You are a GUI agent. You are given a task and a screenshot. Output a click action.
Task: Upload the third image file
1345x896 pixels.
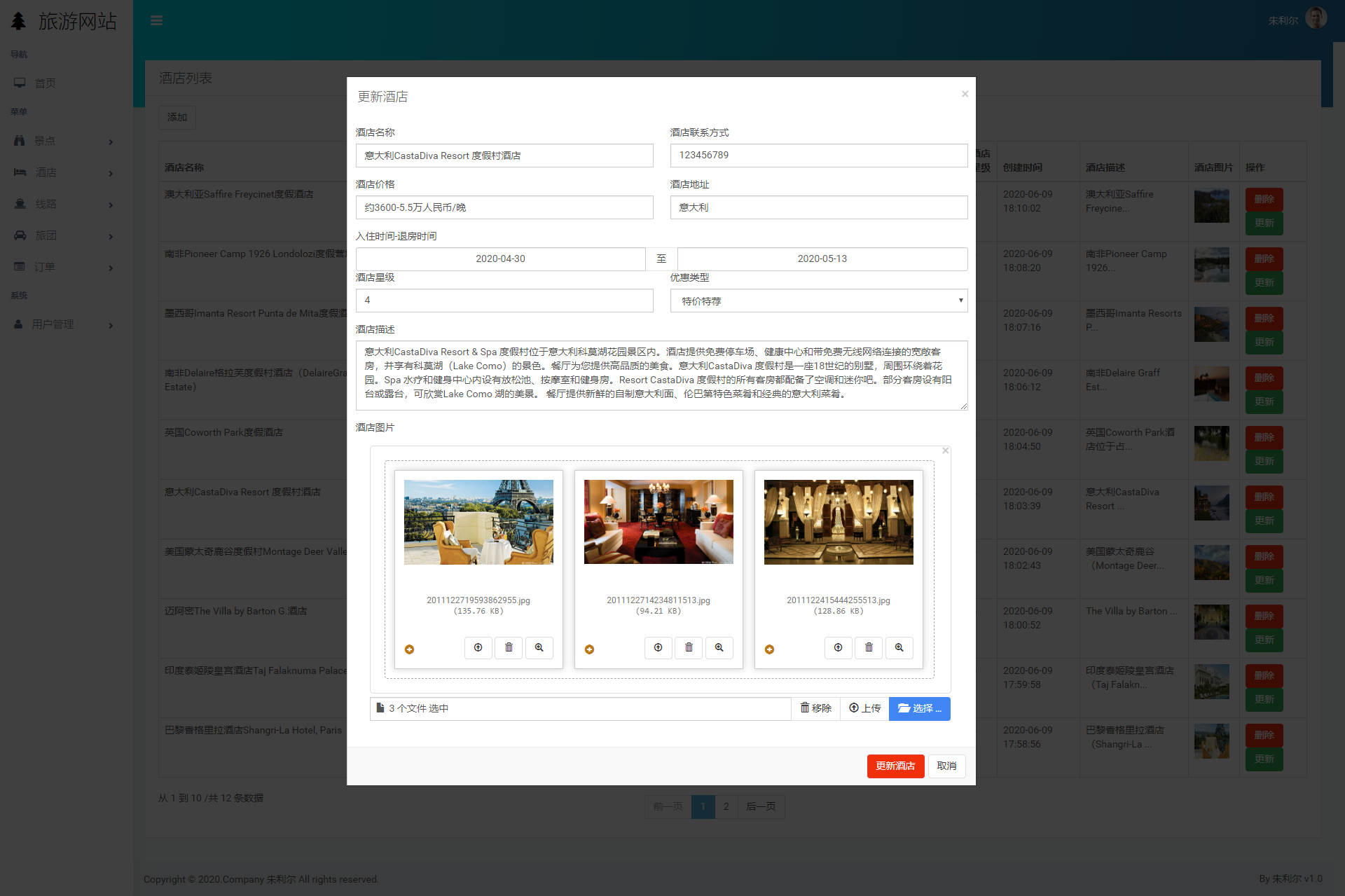click(x=838, y=648)
